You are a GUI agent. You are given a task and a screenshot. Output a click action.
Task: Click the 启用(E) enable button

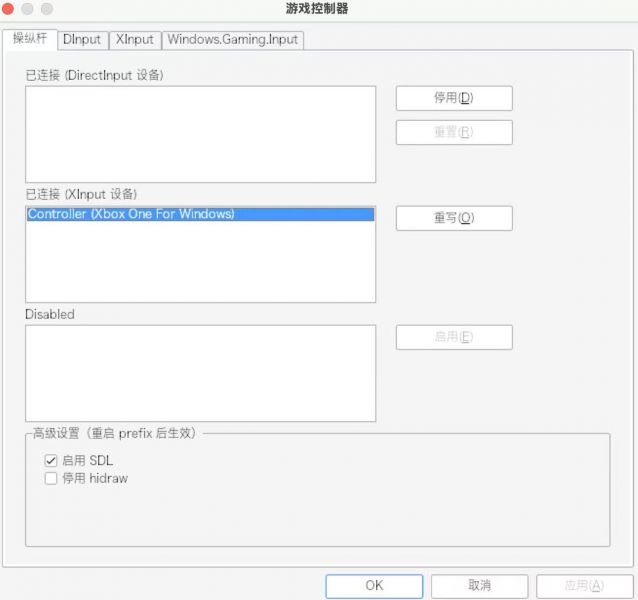(454, 337)
